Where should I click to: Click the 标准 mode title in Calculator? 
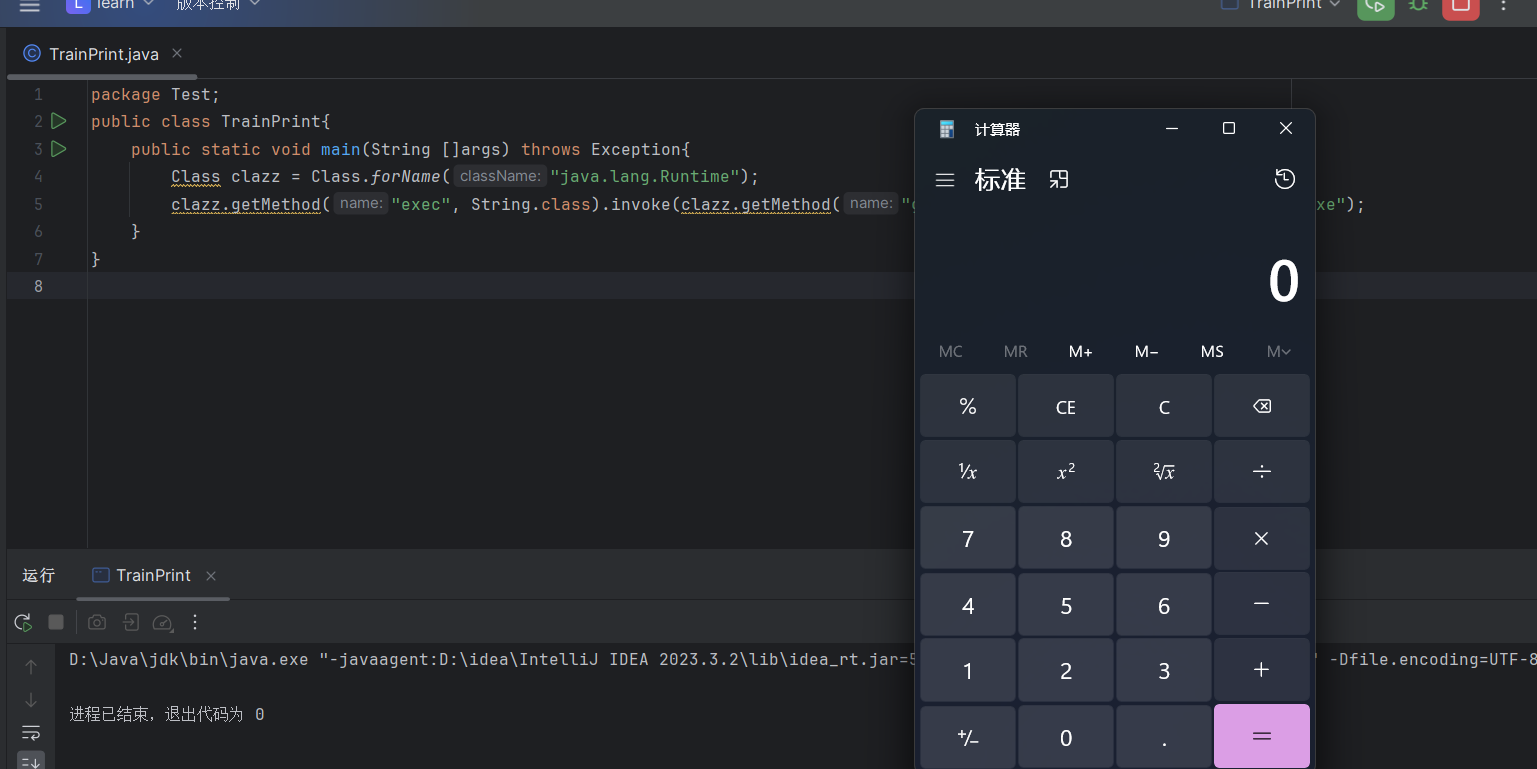tap(1000, 180)
